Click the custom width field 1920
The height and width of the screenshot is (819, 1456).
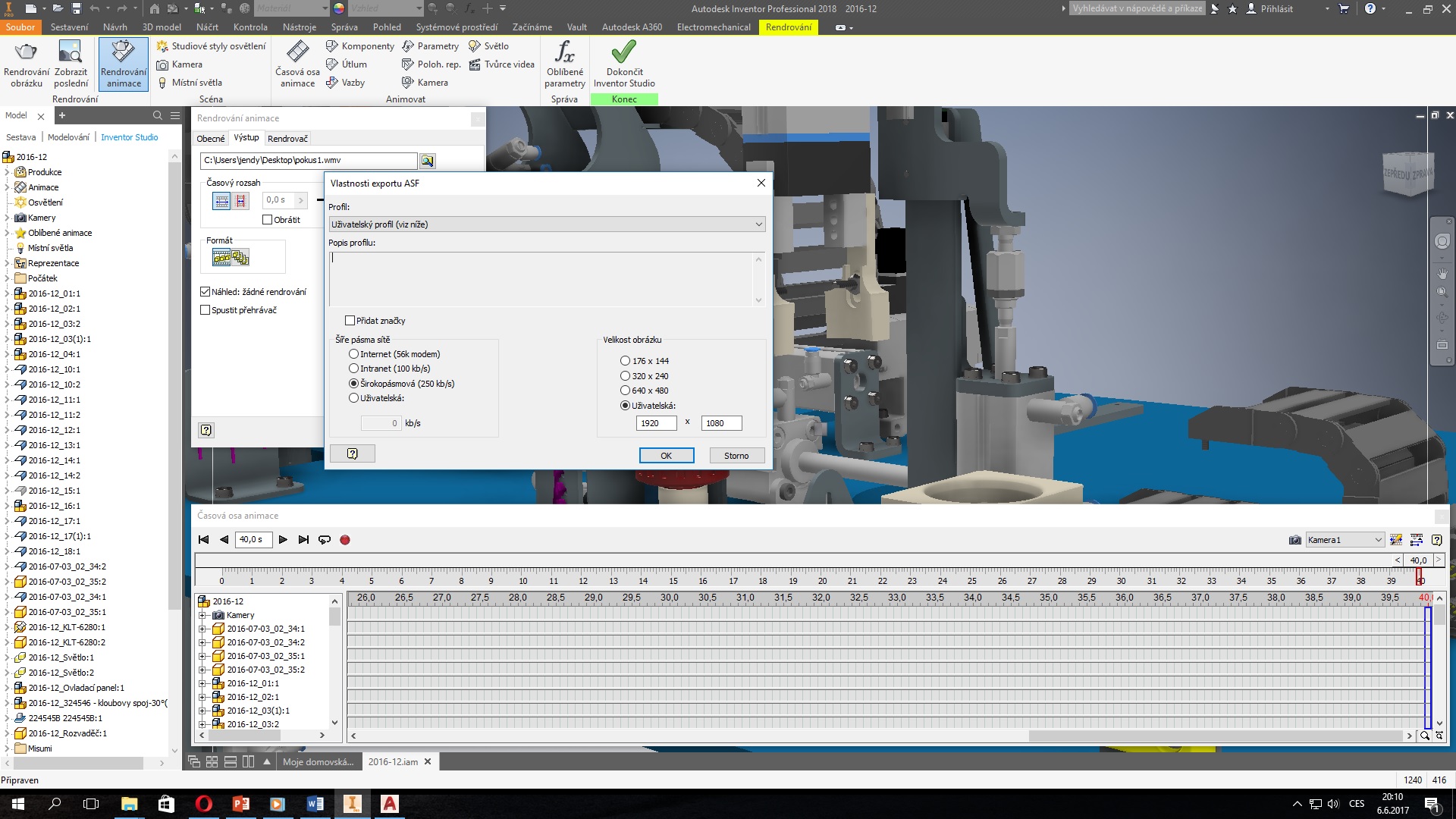tap(656, 423)
